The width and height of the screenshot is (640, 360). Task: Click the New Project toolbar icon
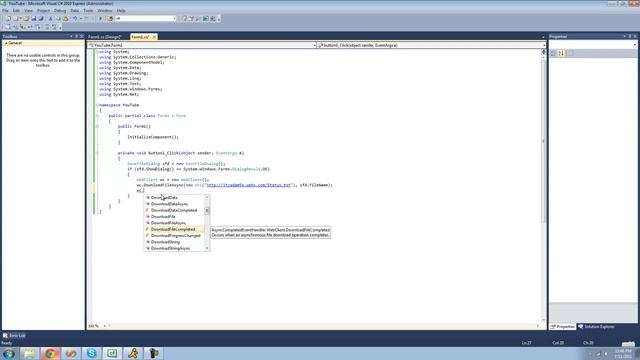[9, 18]
